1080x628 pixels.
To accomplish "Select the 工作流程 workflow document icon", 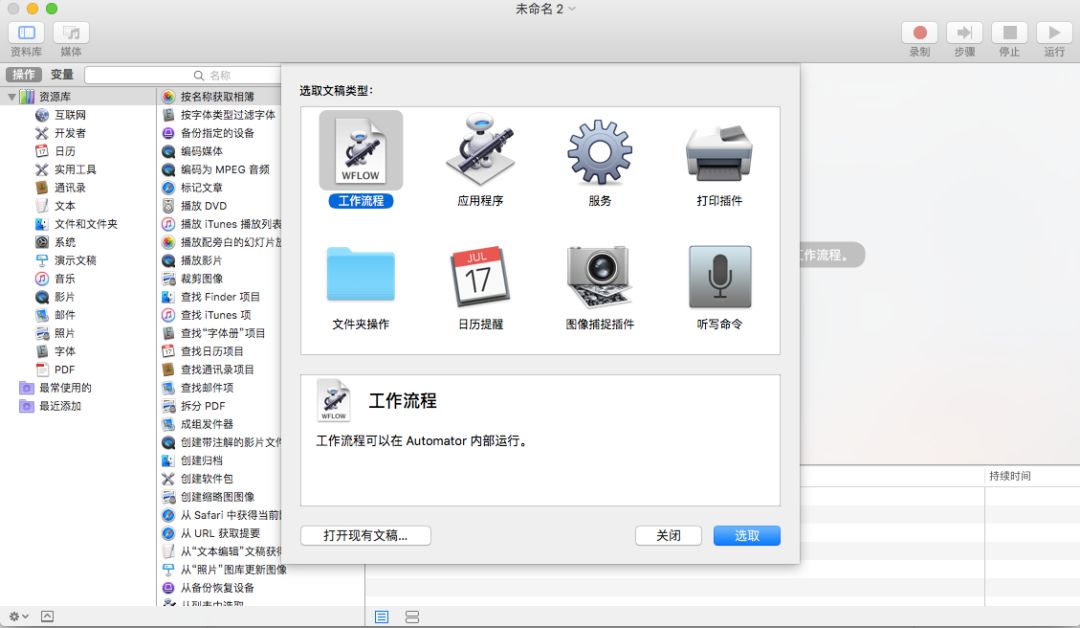I will 360,151.
